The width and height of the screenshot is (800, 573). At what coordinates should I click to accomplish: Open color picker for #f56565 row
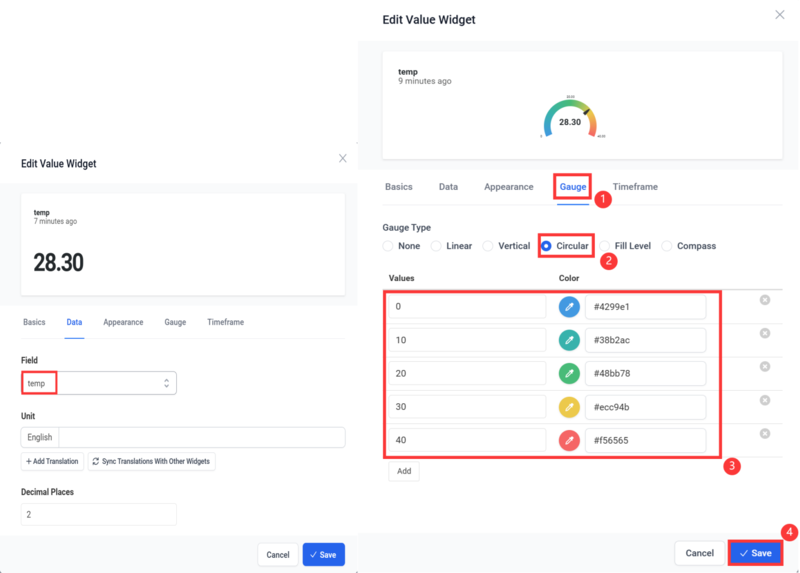[x=569, y=440]
